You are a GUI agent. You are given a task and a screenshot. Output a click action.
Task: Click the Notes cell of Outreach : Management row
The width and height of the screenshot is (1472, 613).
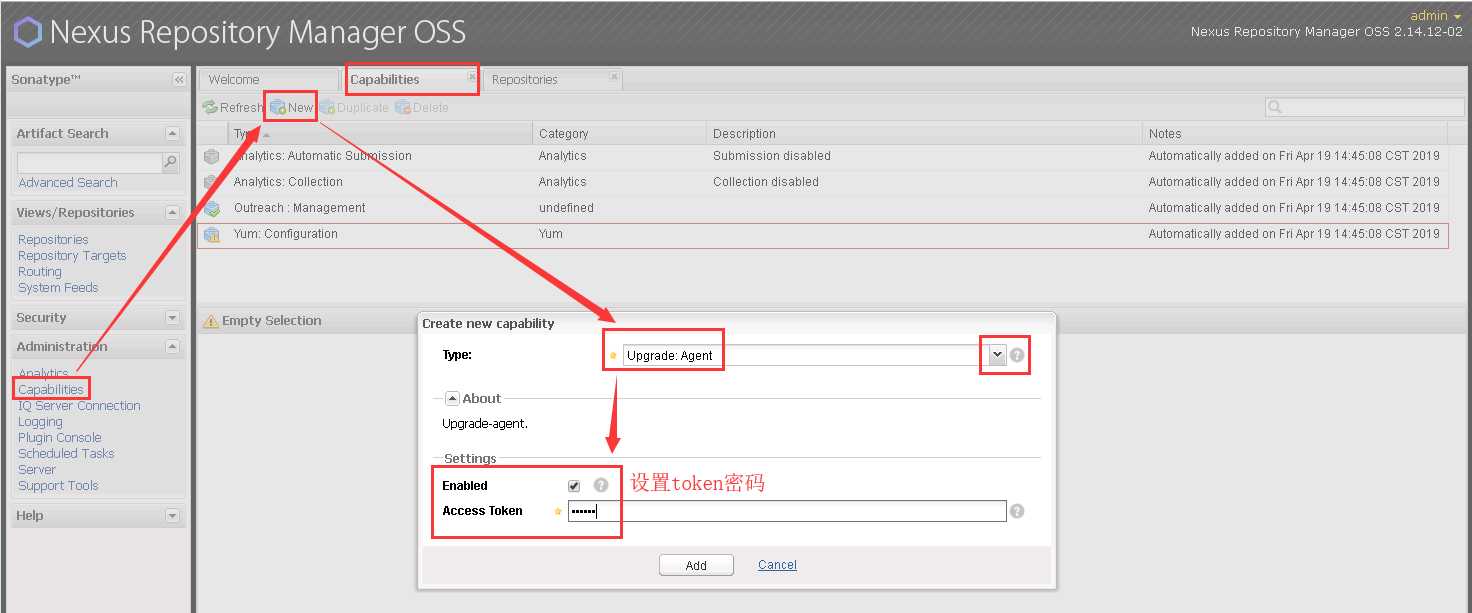(1294, 208)
